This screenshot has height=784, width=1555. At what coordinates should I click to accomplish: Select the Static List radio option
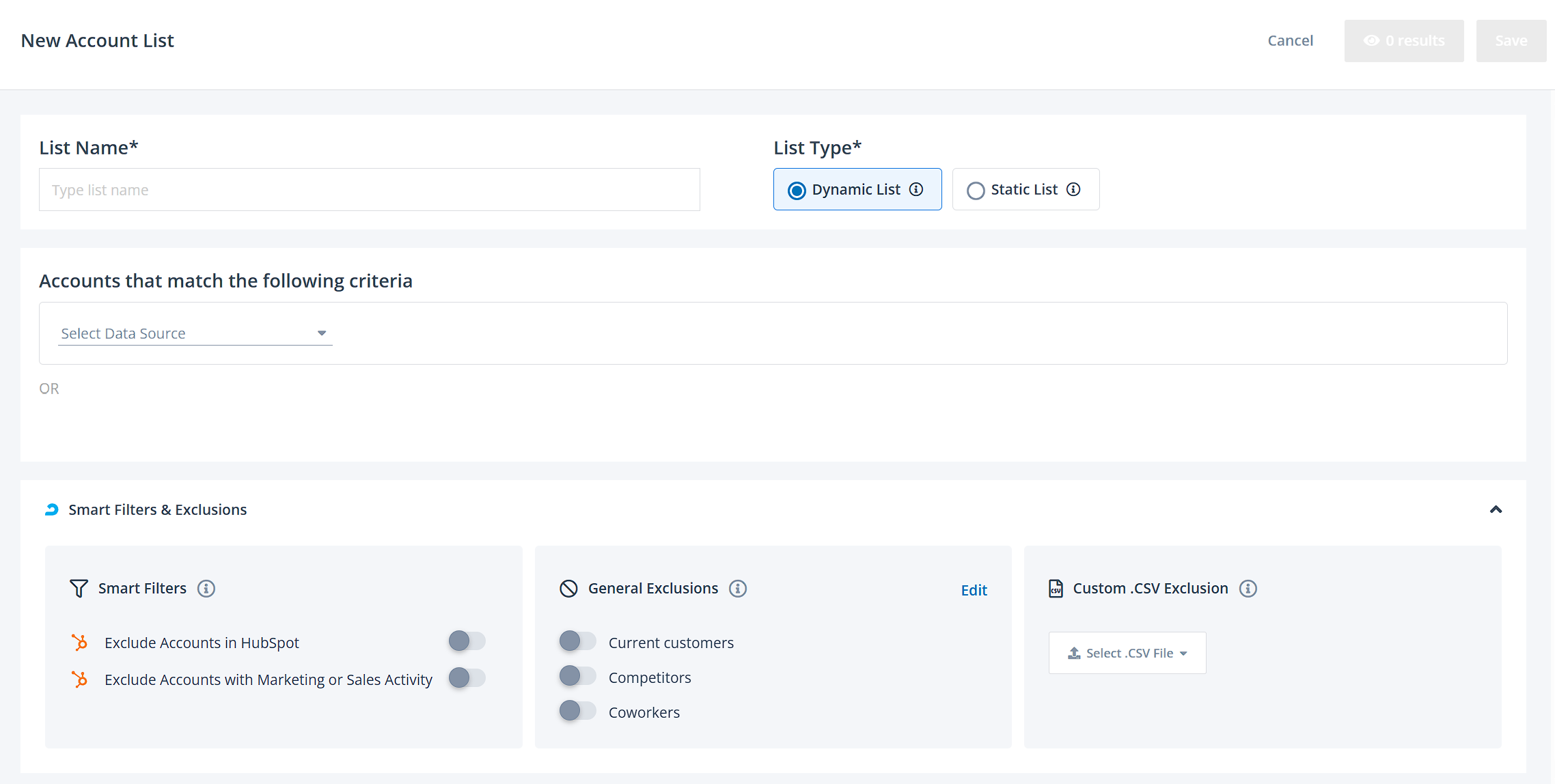point(976,191)
